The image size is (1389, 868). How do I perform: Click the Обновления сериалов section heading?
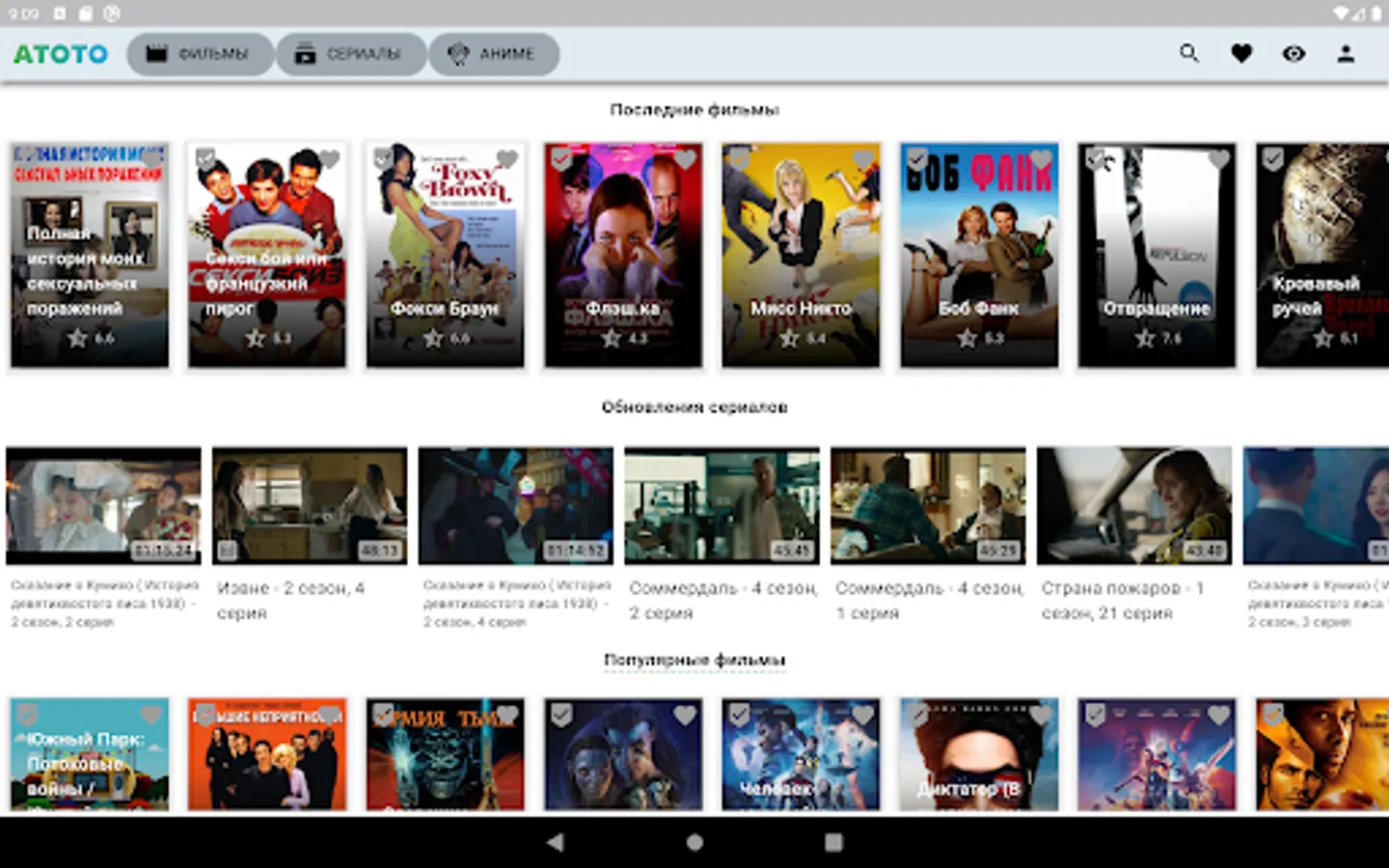(x=694, y=407)
